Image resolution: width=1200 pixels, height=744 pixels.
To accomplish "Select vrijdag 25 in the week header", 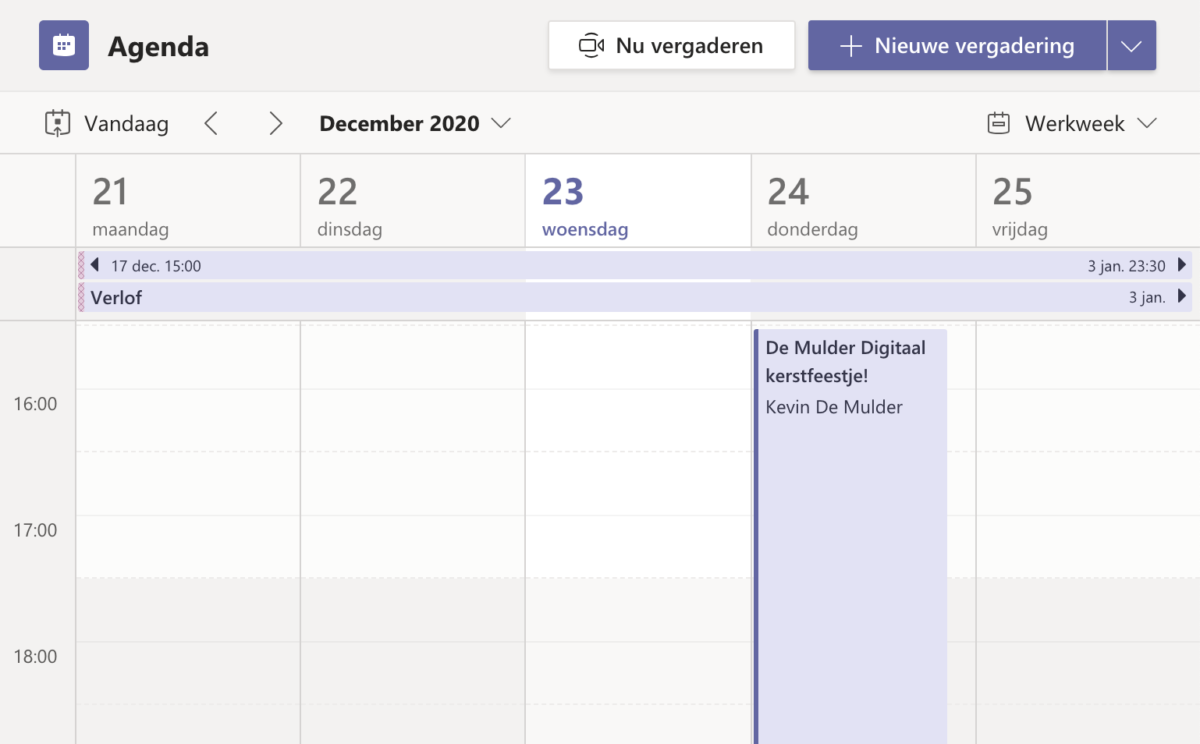I will [1017, 200].
